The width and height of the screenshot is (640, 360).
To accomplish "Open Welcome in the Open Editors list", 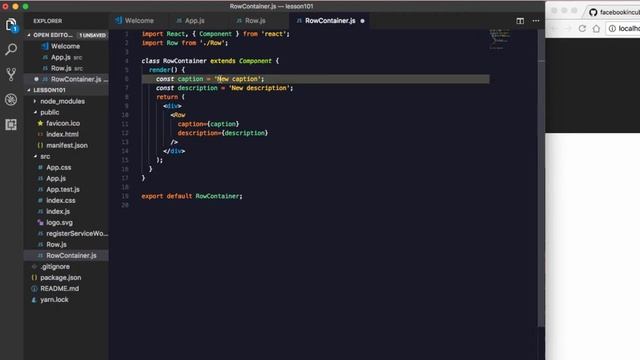I will pyautogui.click(x=65, y=46).
